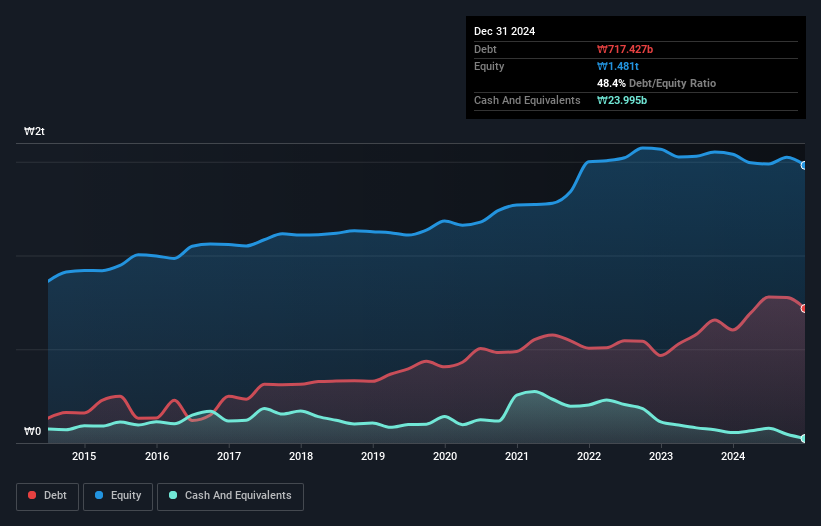Click the ₩717.427b debt value
The width and height of the screenshot is (821, 526).
click(x=625, y=49)
